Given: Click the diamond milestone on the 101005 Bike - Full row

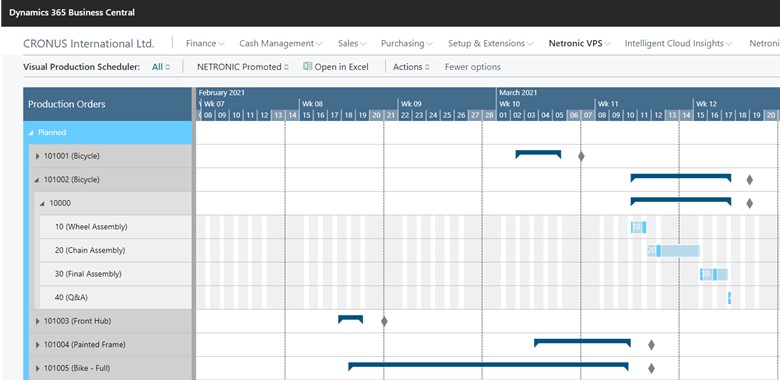Looking at the screenshot, I should point(651,369).
